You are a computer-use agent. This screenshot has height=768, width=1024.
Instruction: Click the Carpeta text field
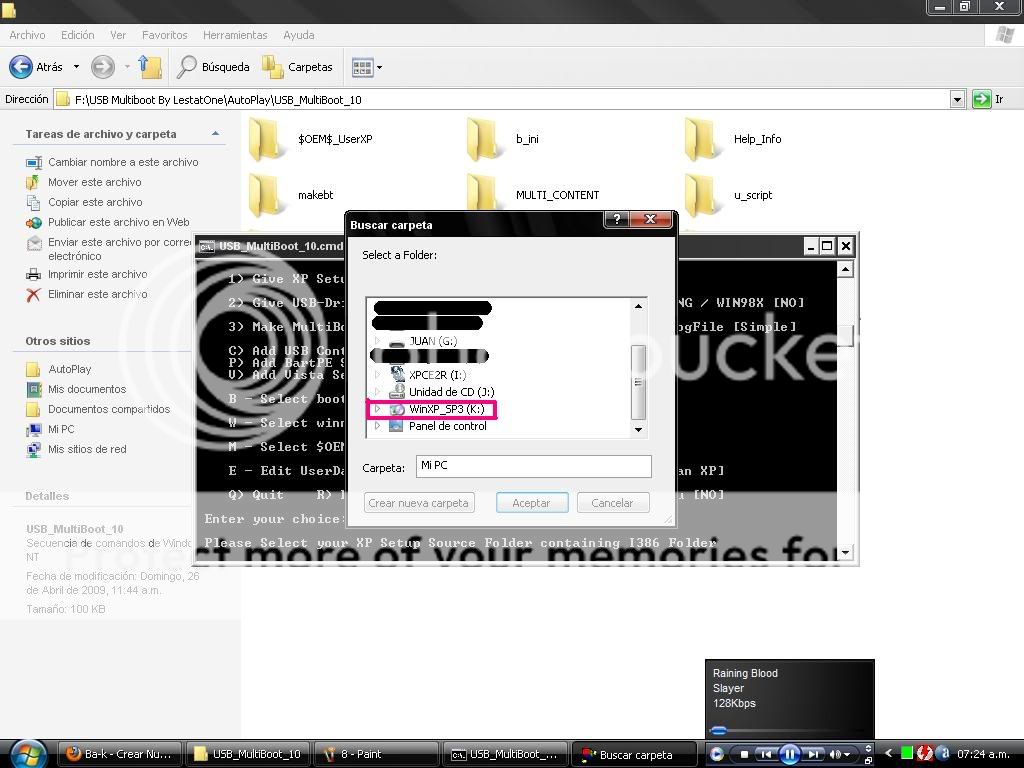coord(534,466)
